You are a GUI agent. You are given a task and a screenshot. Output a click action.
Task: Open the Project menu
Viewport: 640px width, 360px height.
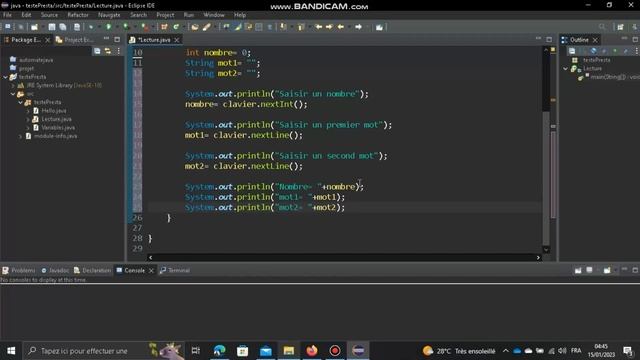[165, 15]
